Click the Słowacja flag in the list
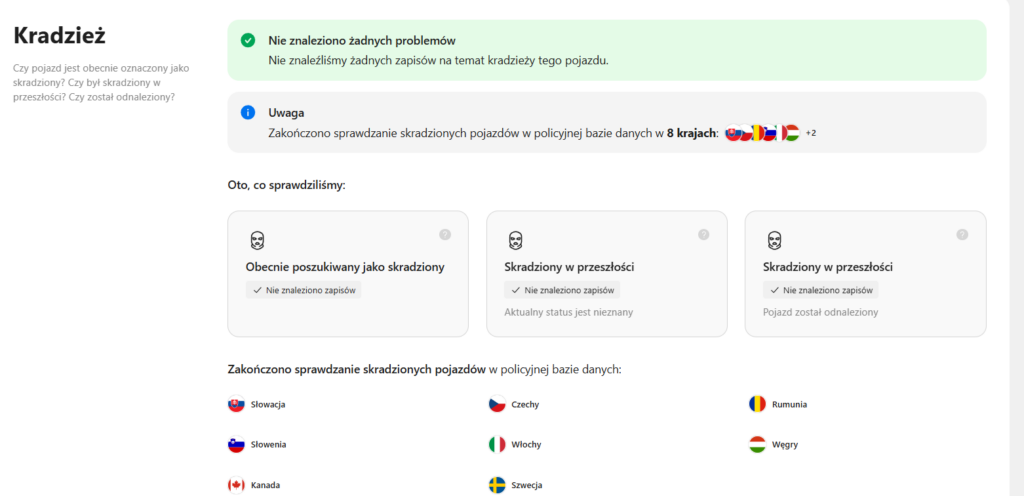The width and height of the screenshot is (1024, 496). (x=237, y=404)
